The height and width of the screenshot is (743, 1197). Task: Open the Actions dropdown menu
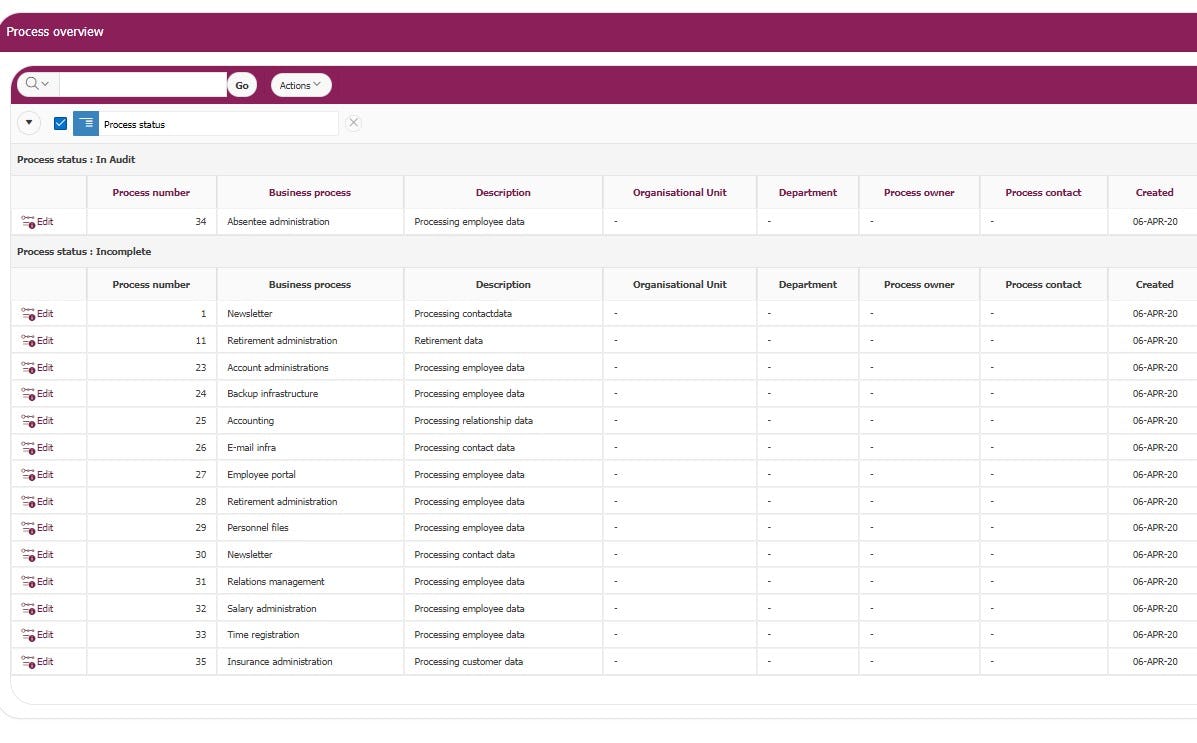pos(300,84)
